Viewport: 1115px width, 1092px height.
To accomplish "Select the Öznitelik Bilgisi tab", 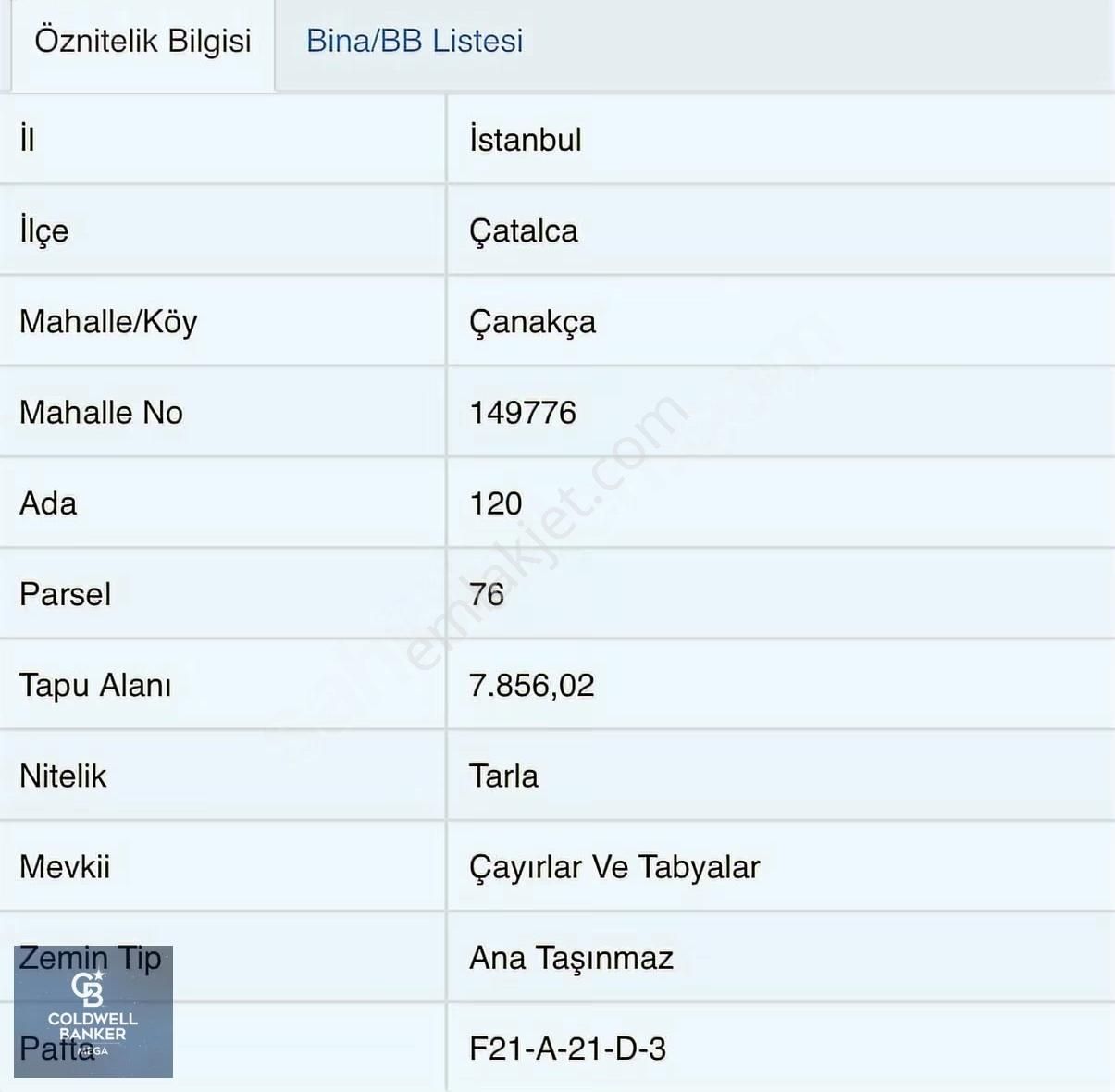I will tap(142, 41).
